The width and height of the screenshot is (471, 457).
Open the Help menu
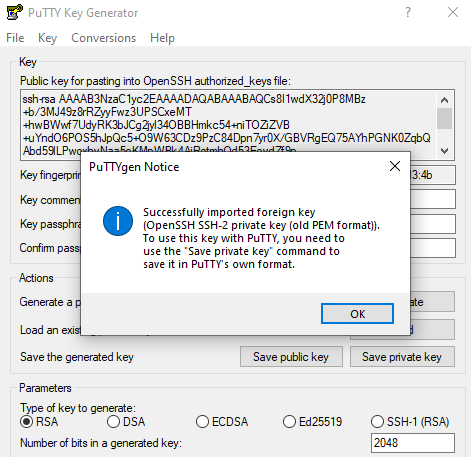click(162, 38)
